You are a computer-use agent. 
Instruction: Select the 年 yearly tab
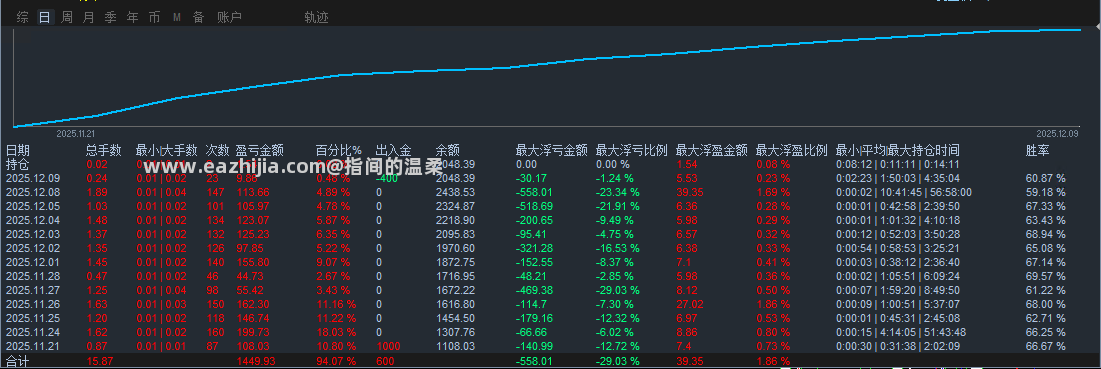pyautogui.click(x=132, y=18)
